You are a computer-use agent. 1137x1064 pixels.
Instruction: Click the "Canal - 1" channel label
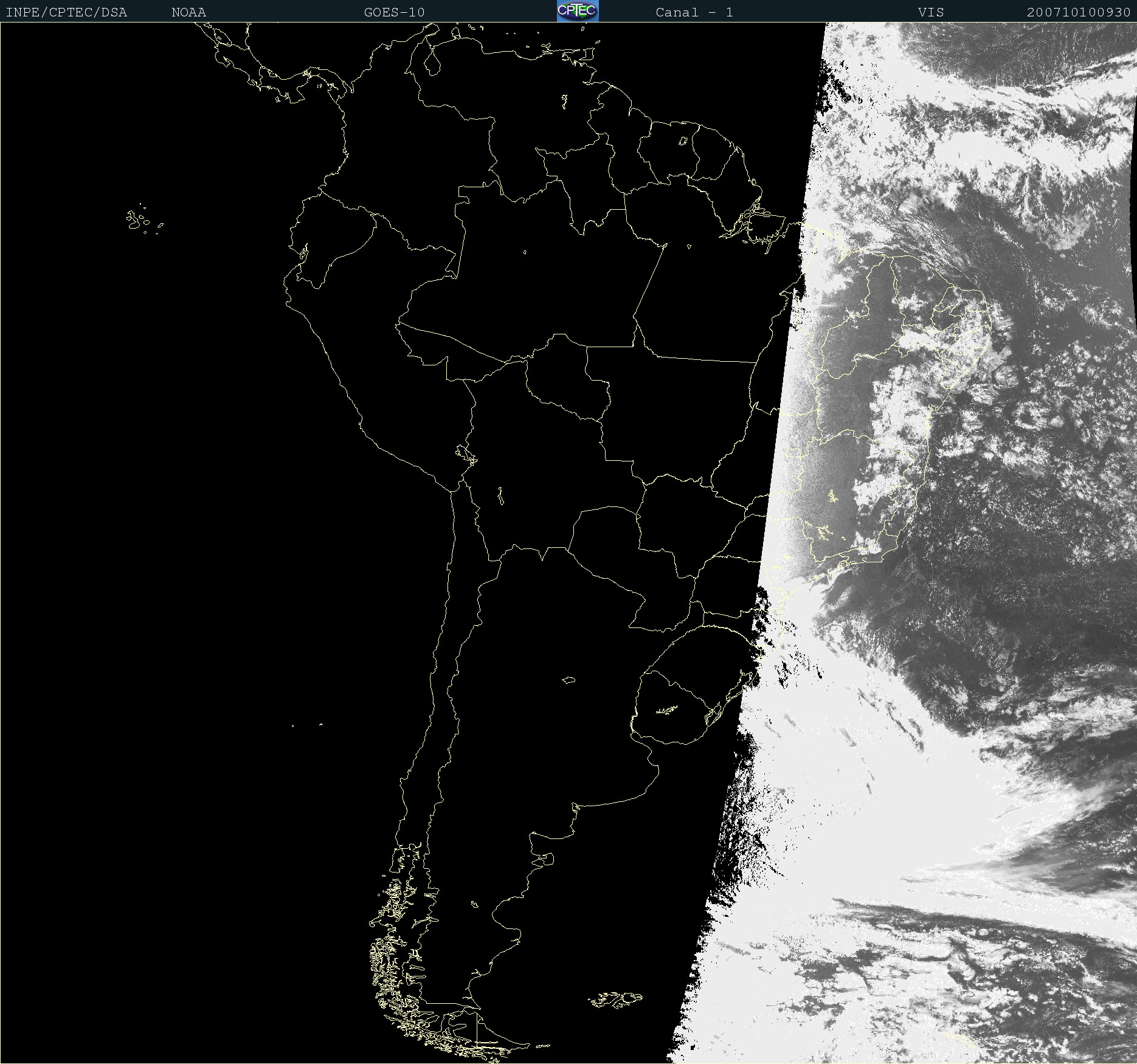[694, 12]
